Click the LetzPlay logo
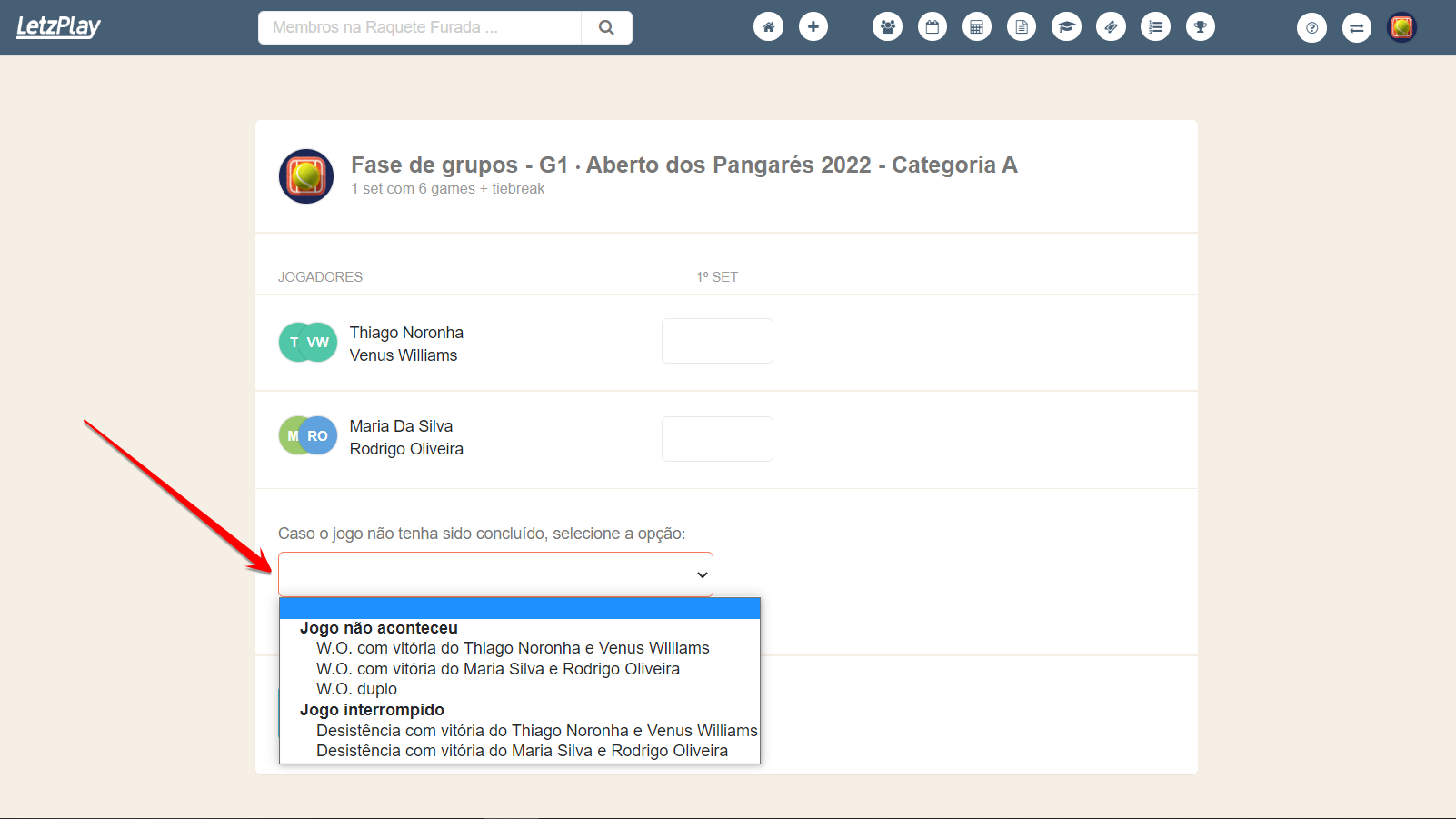This screenshot has height=819, width=1456. (58, 26)
